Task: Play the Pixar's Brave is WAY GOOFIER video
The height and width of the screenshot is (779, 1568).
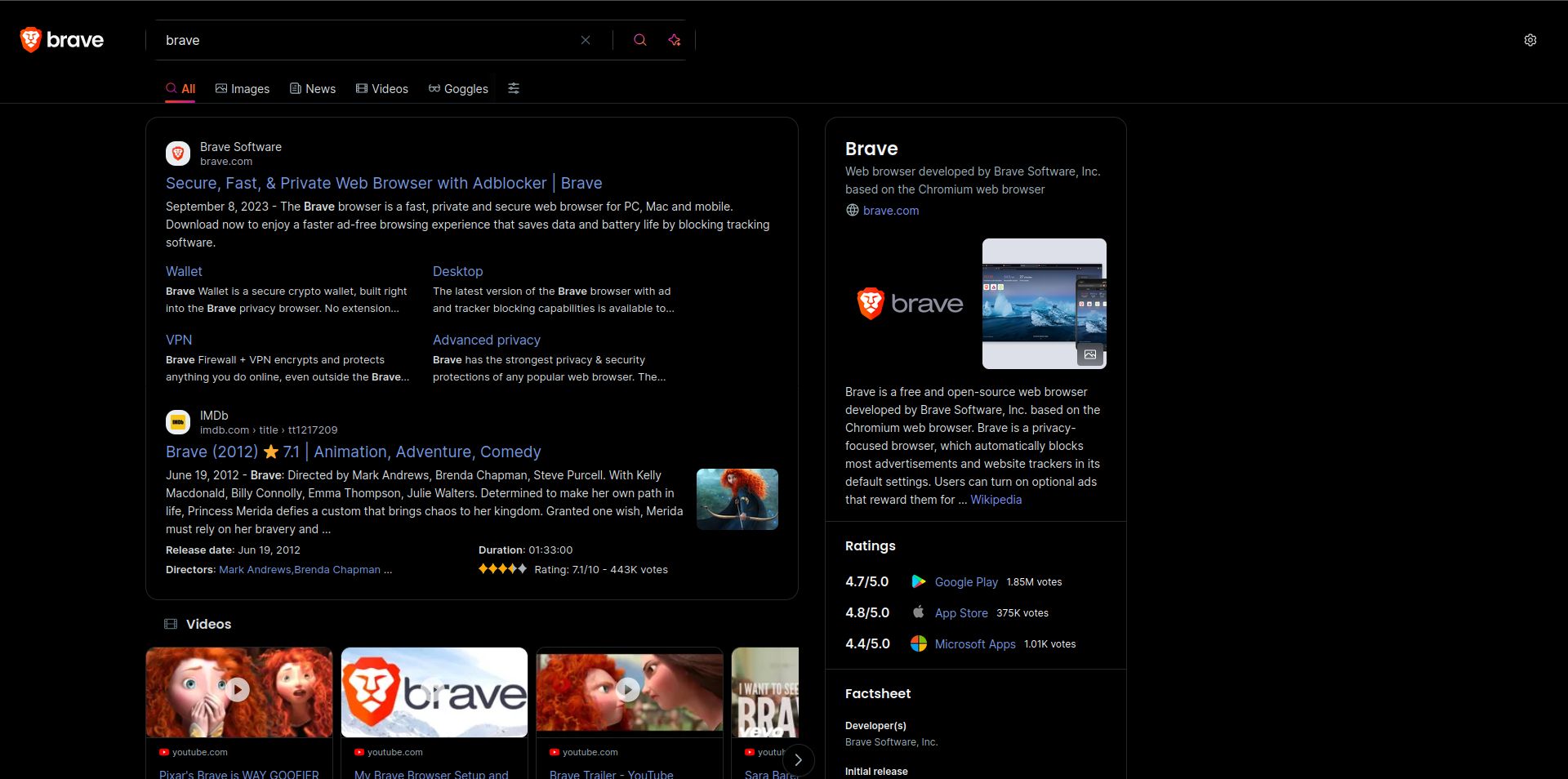Action: click(x=238, y=690)
